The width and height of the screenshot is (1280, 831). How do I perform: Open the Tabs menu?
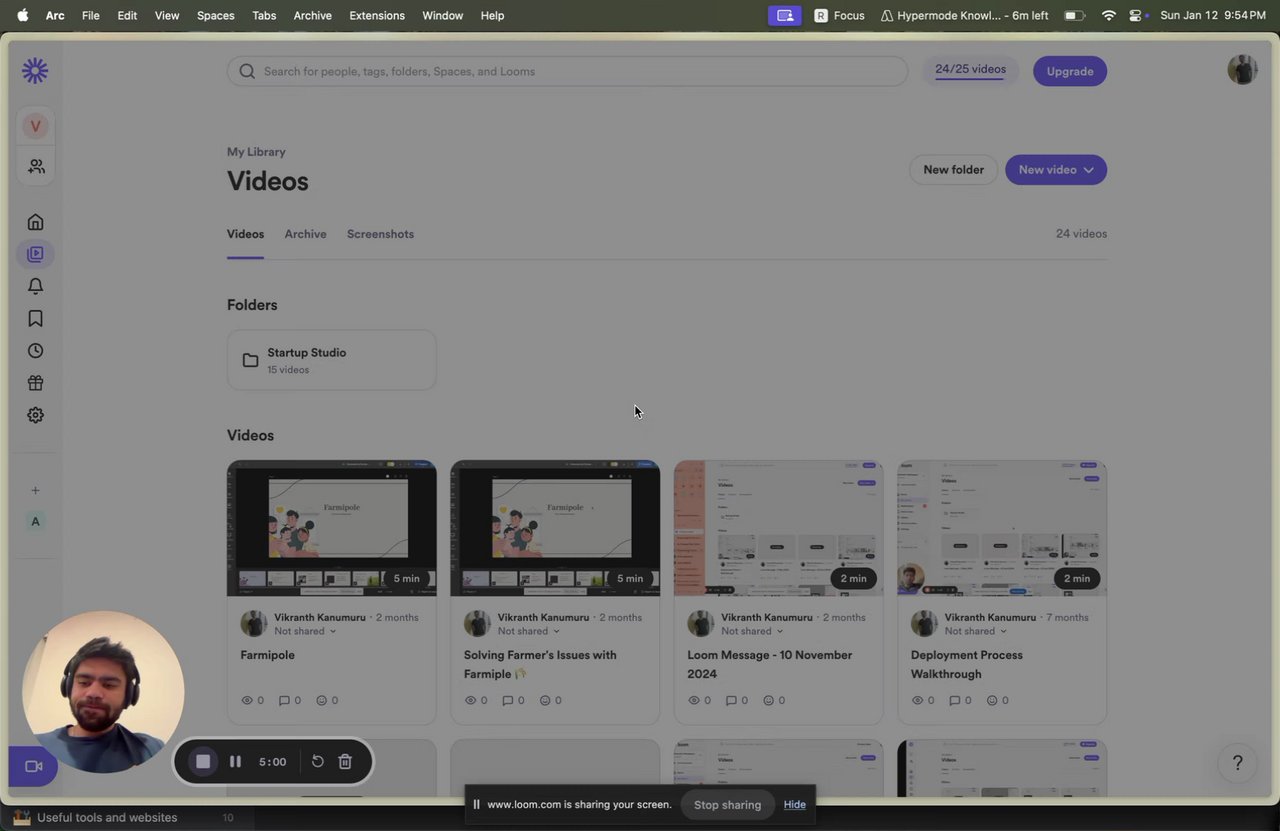click(x=264, y=15)
